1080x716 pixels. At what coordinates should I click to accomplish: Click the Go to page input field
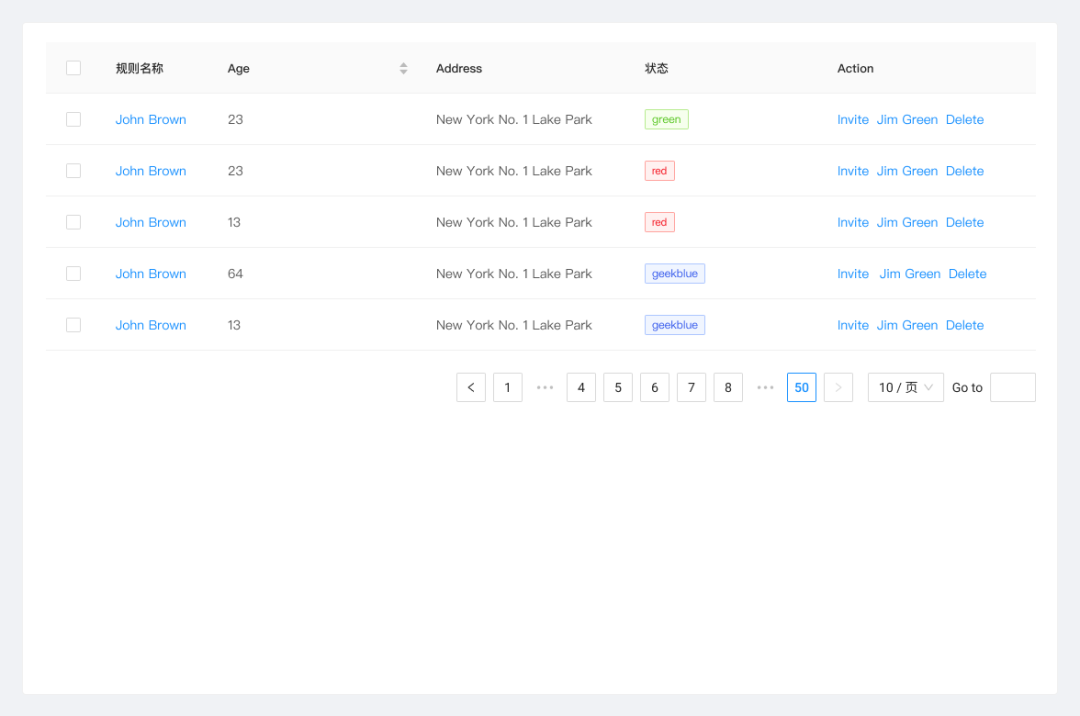coord(1012,388)
